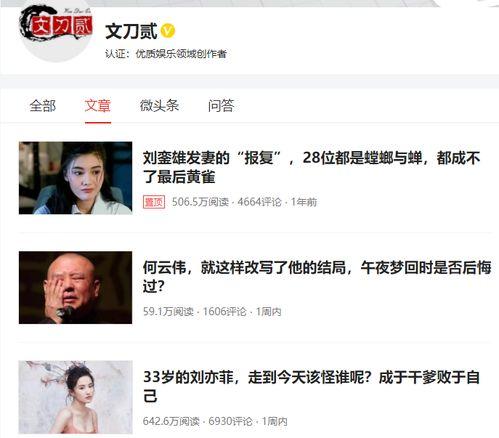Open the 33岁的刘亦菲 article headline
The width and height of the screenshot is (499, 438).
pos(311,387)
